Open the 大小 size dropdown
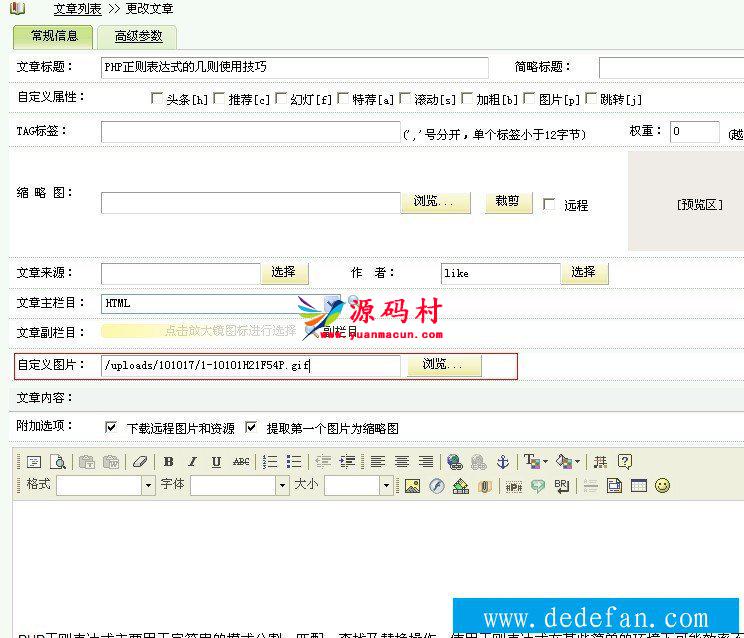The width and height of the screenshot is (744, 638). (386, 485)
